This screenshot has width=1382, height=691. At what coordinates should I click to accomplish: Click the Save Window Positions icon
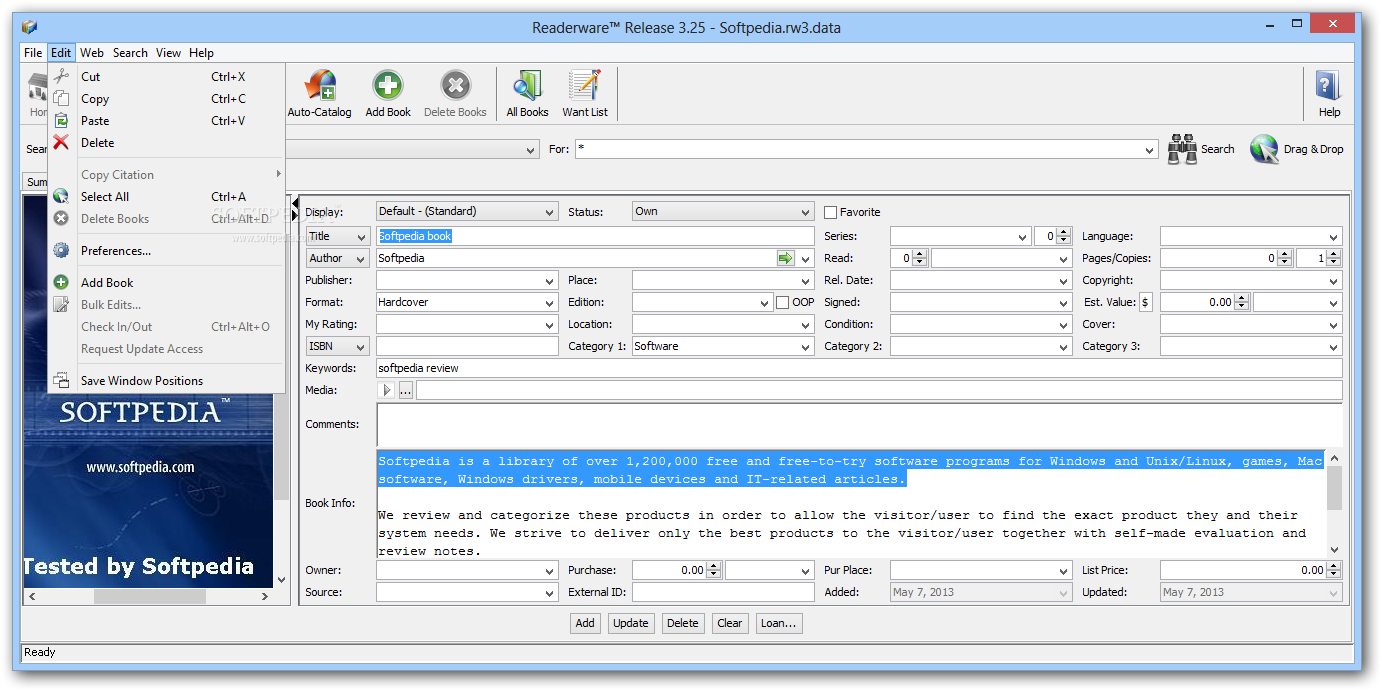click(x=61, y=380)
